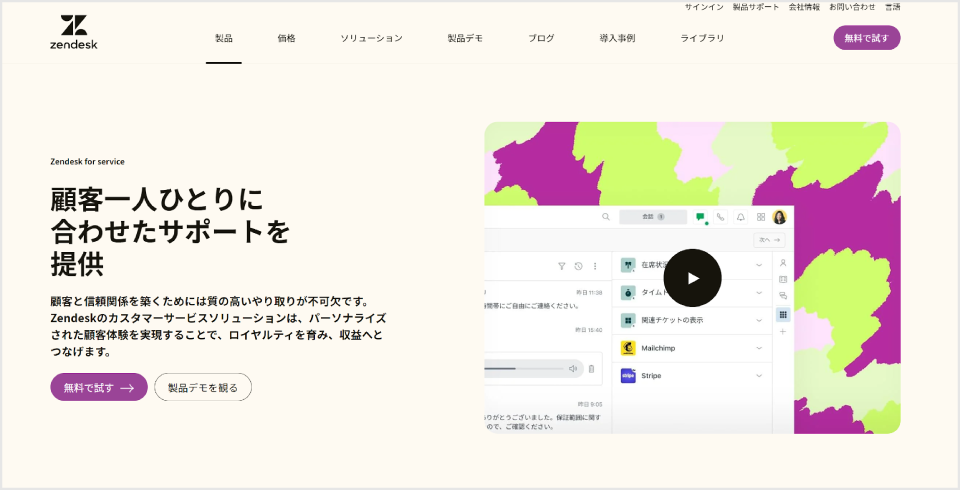The width and height of the screenshot is (960, 490).
Task: Click the タイムトラッキング timer icon
Action: pyautogui.click(x=628, y=293)
